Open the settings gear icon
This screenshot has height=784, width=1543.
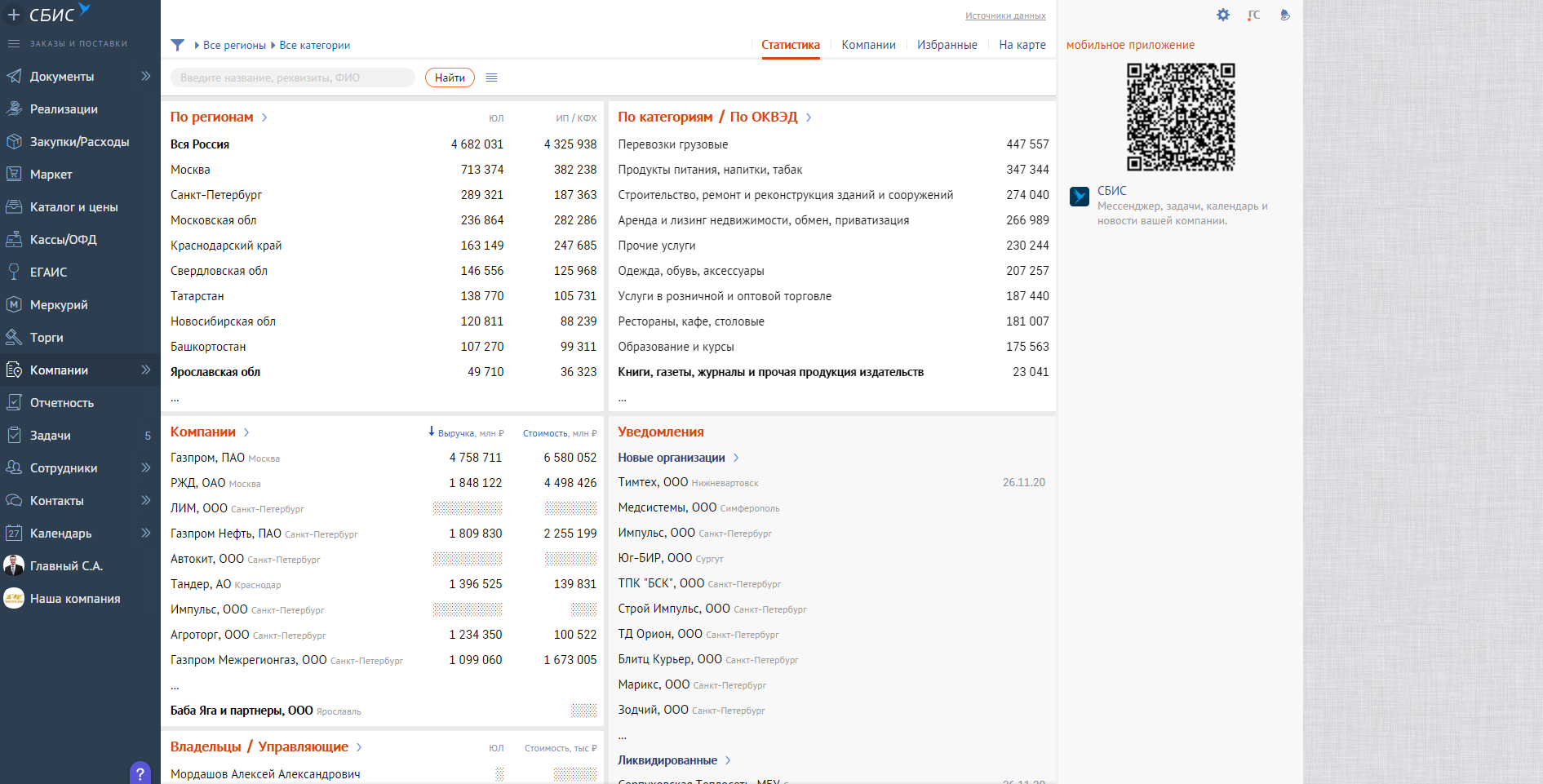(1223, 15)
